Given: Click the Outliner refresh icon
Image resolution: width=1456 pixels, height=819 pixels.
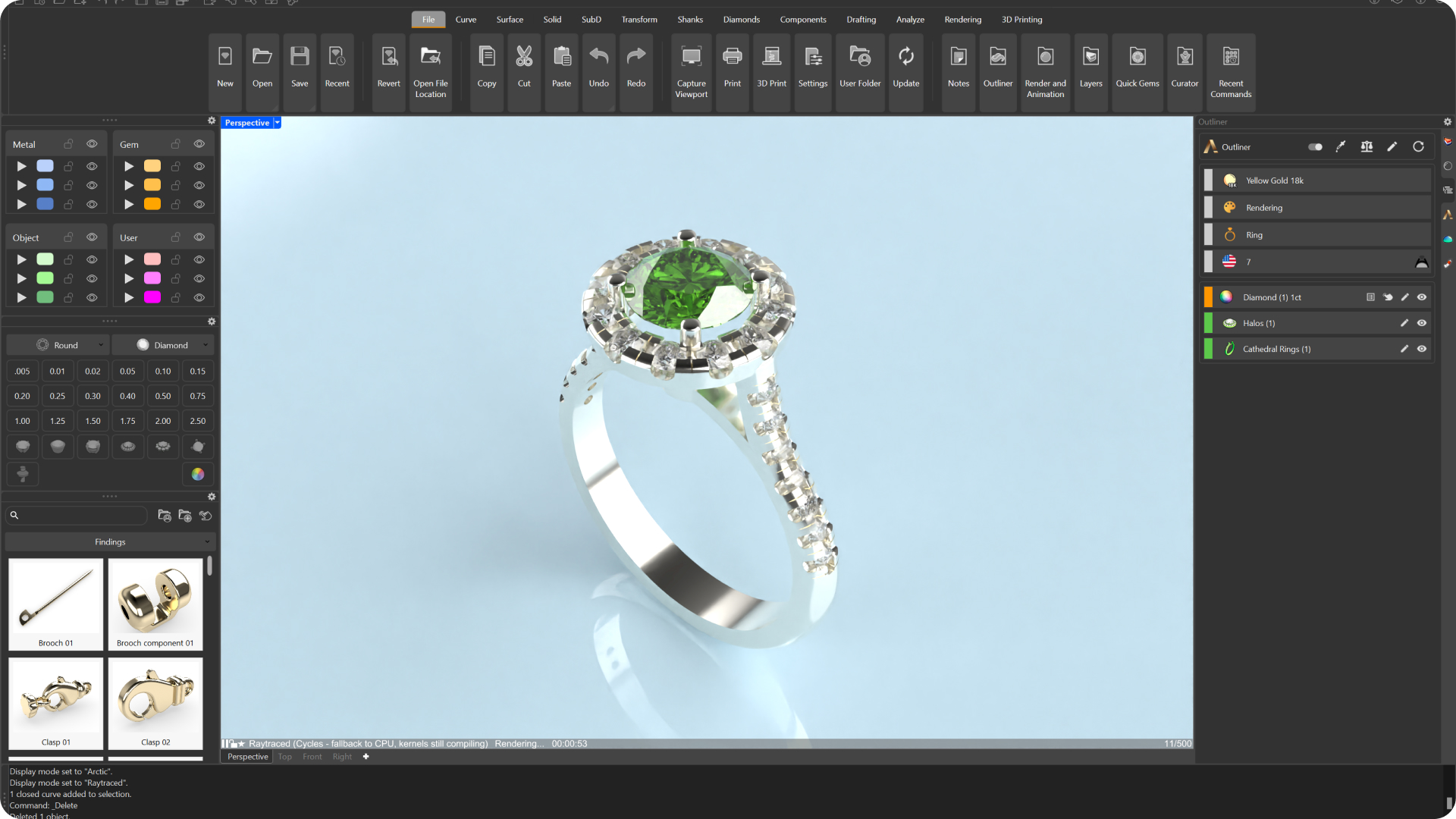Looking at the screenshot, I should coord(1418,147).
